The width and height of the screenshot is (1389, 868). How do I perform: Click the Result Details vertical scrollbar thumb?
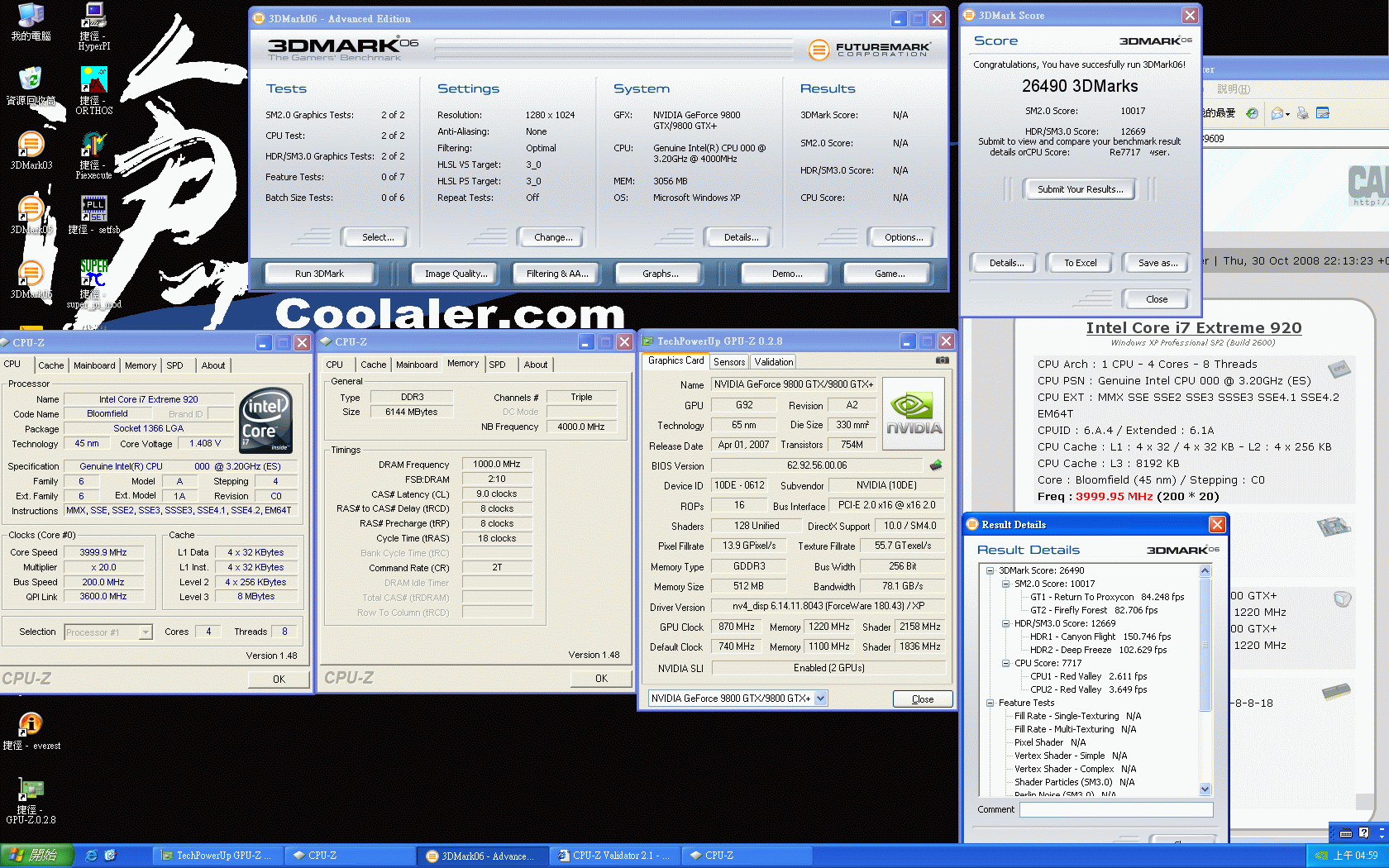(x=1205, y=645)
